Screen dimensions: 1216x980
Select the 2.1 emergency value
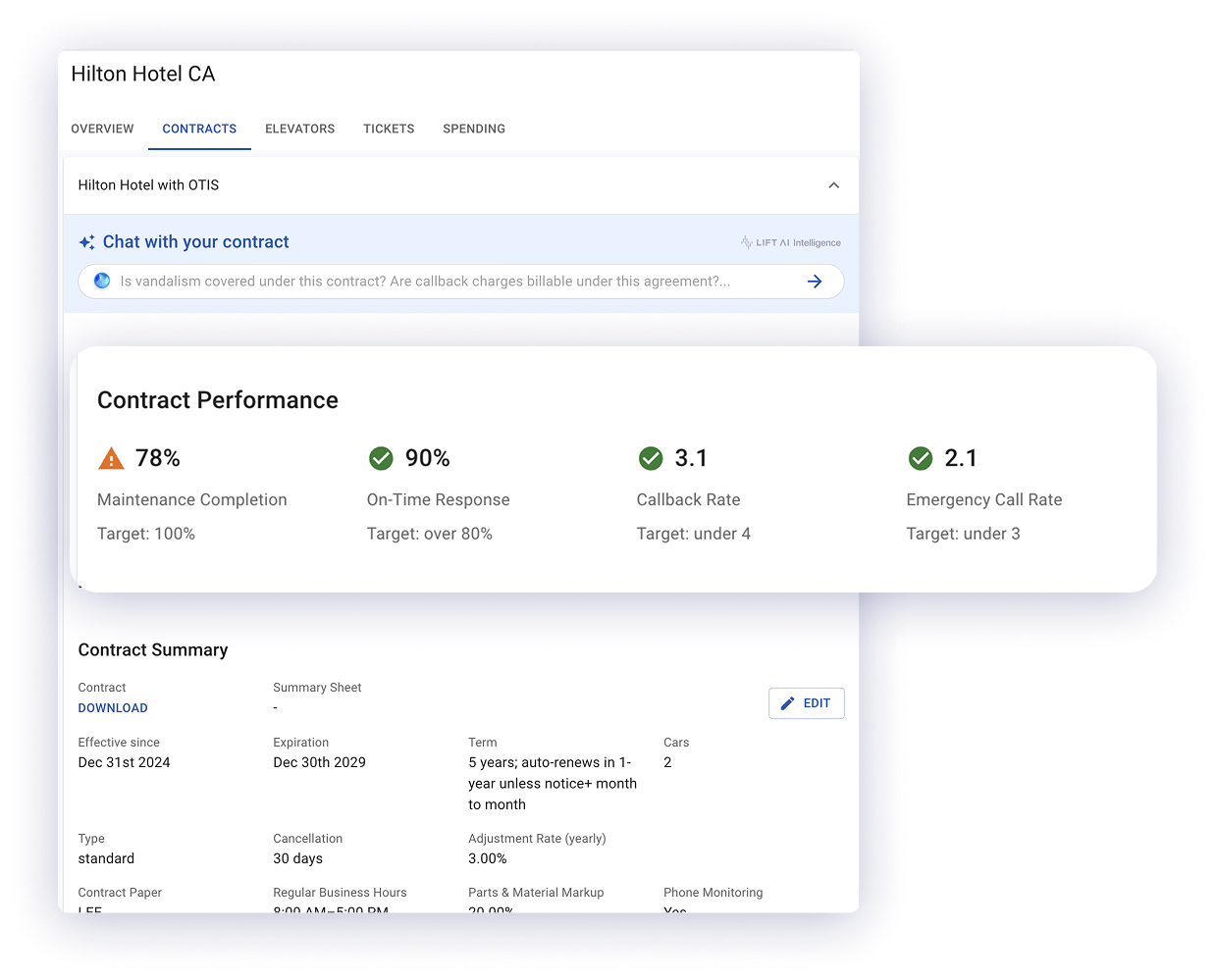(961, 458)
